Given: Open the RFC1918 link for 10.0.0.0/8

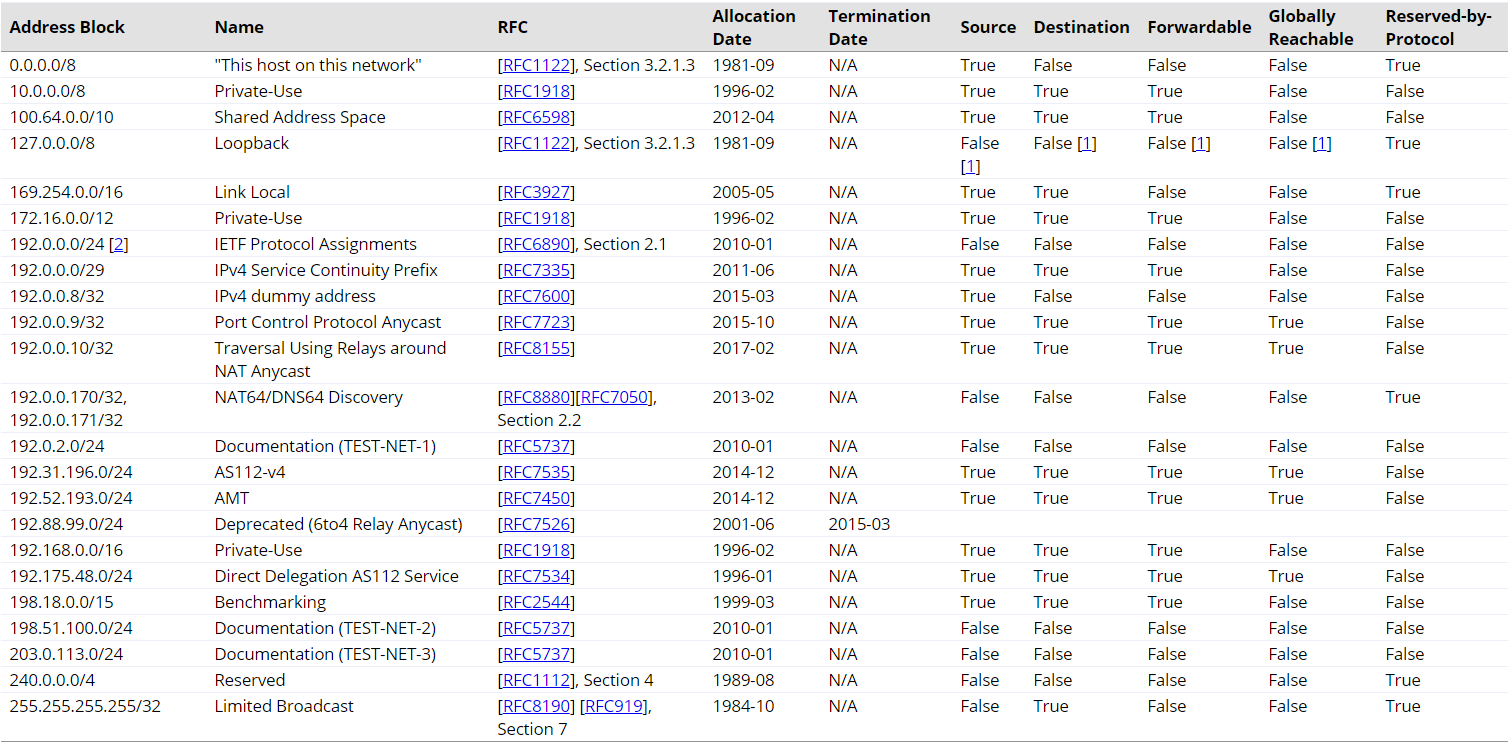Looking at the screenshot, I should 537,91.
